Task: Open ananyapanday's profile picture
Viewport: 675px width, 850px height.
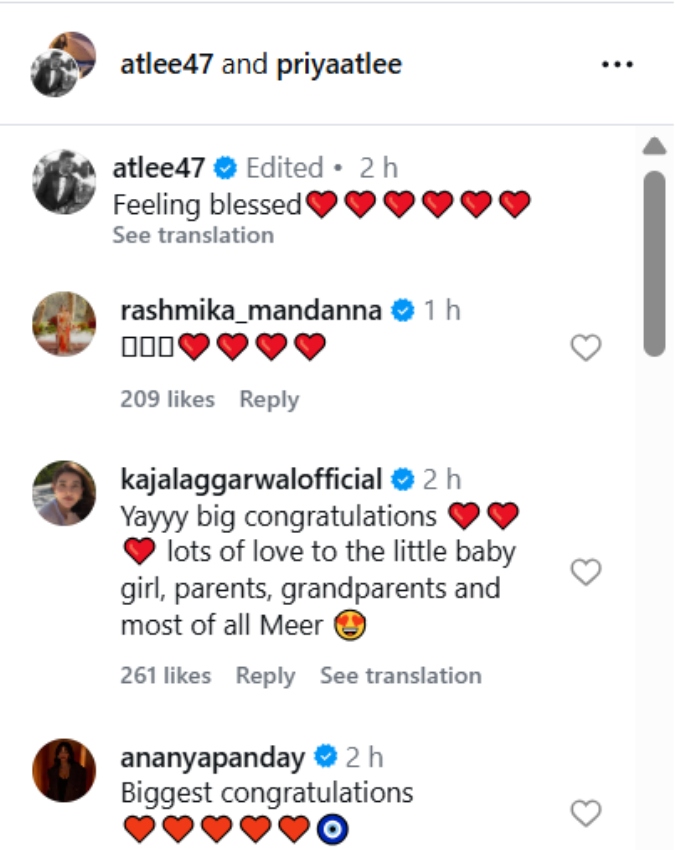Action: coord(65,770)
